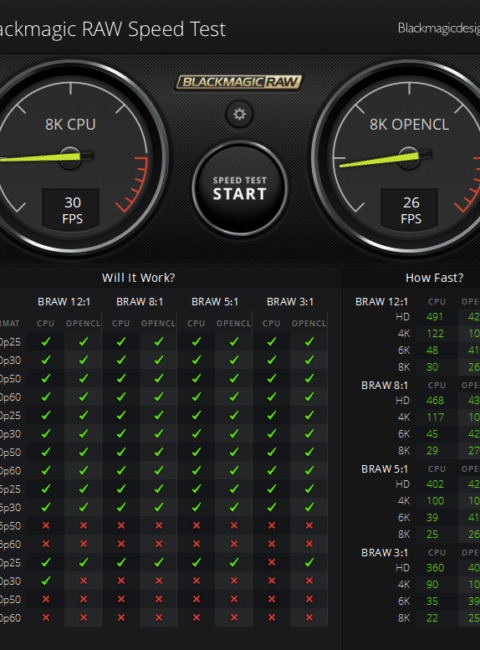
Task: Click green check for 6p30 BRAW 8:1 CPU
Action: 121,507
